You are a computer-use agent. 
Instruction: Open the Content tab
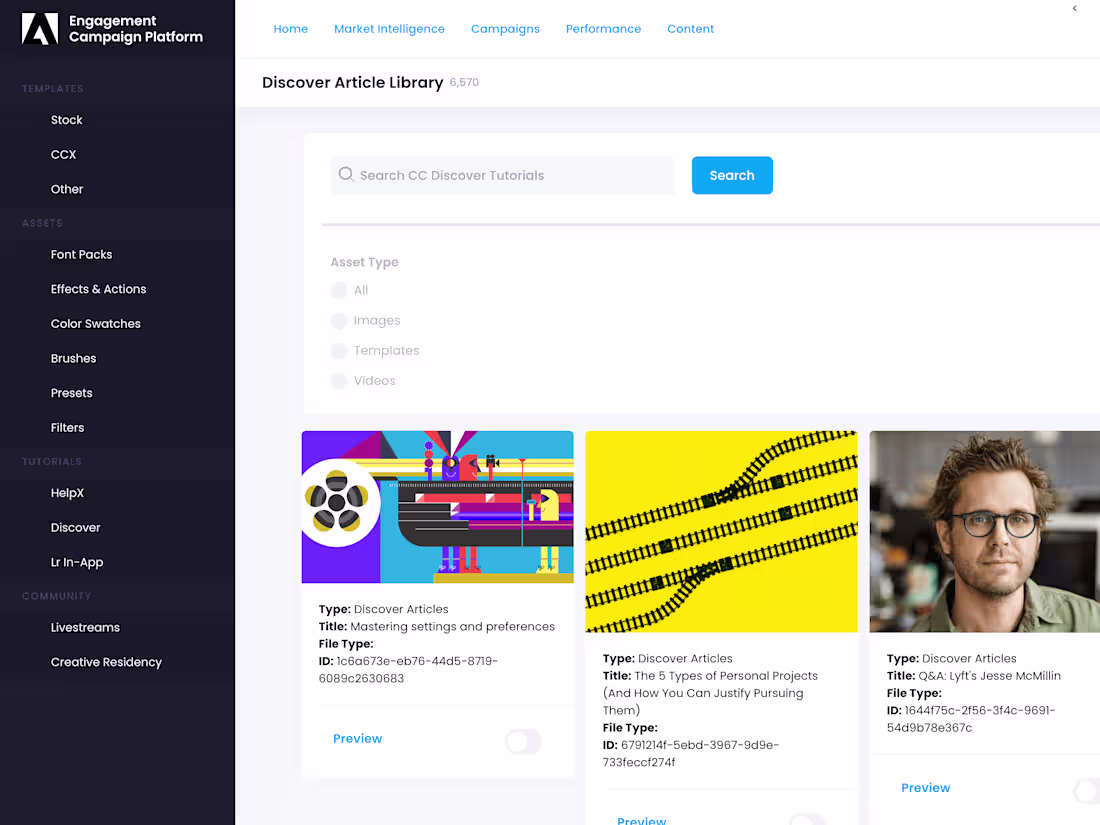click(x=690, y=29)
